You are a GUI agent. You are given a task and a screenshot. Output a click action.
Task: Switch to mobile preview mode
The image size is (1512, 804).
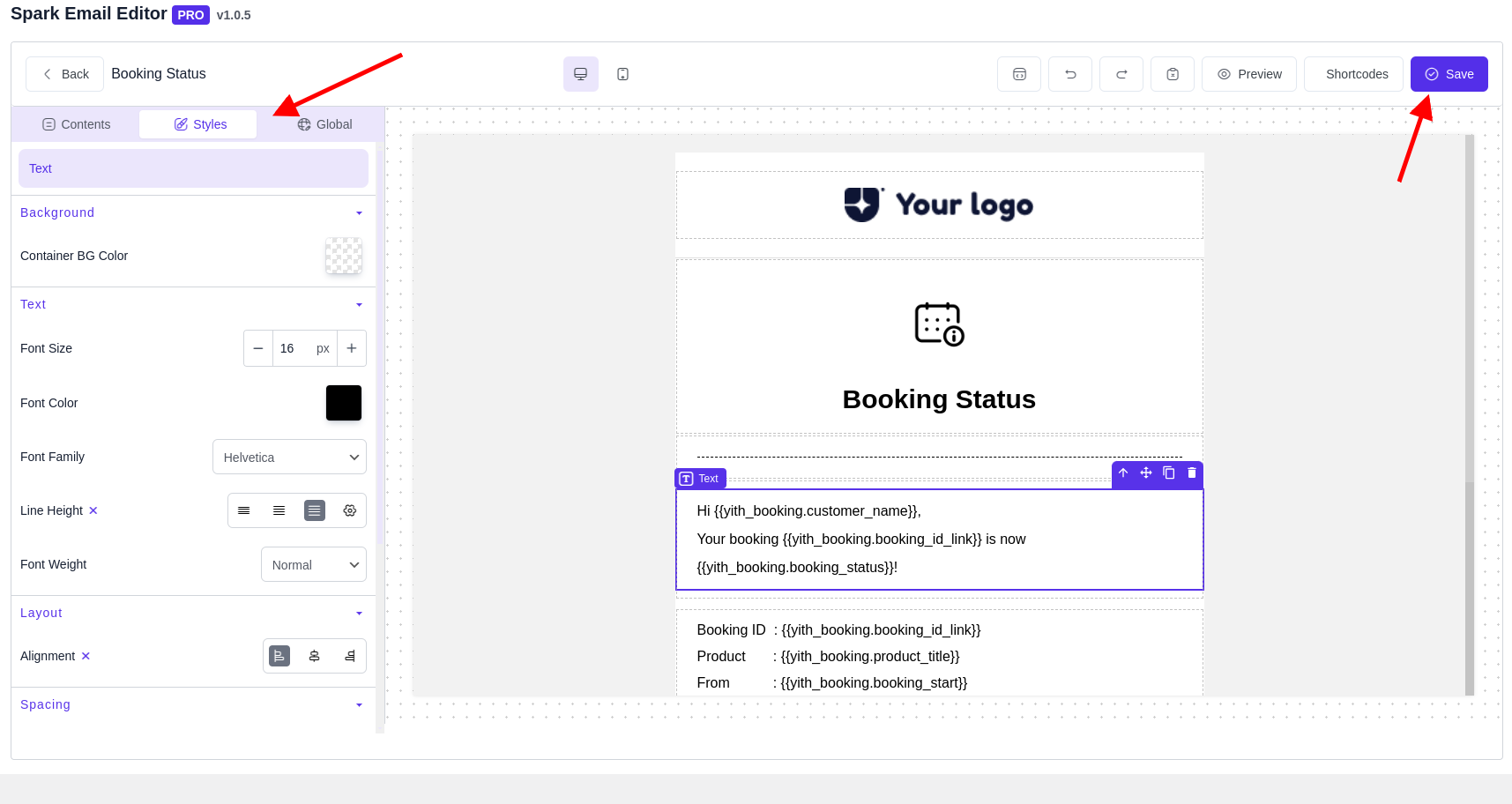(x=622, y=74)
